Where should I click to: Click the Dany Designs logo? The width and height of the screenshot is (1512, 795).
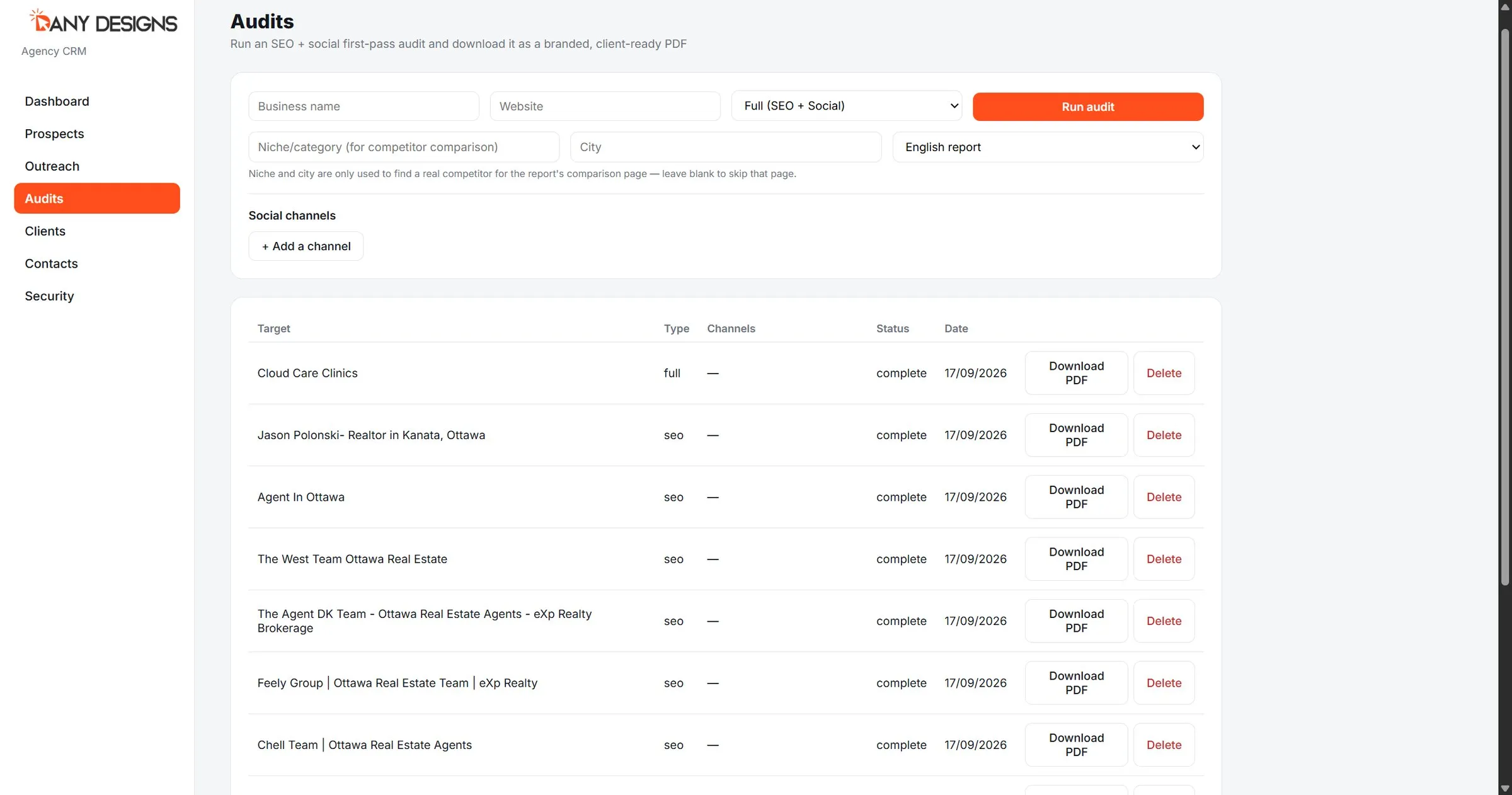[103, 21]
